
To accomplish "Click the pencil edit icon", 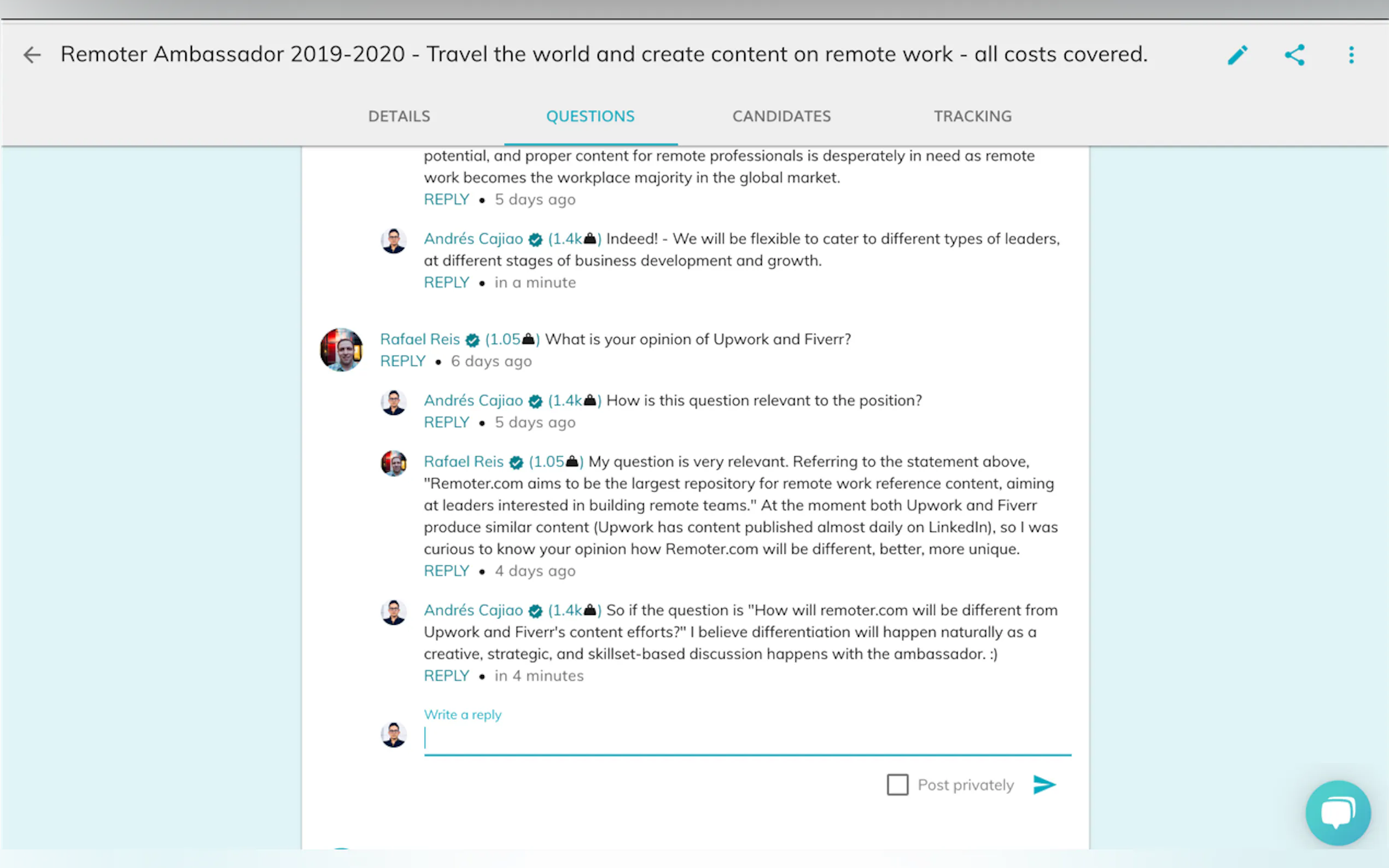I will (x=1238, y=55).
